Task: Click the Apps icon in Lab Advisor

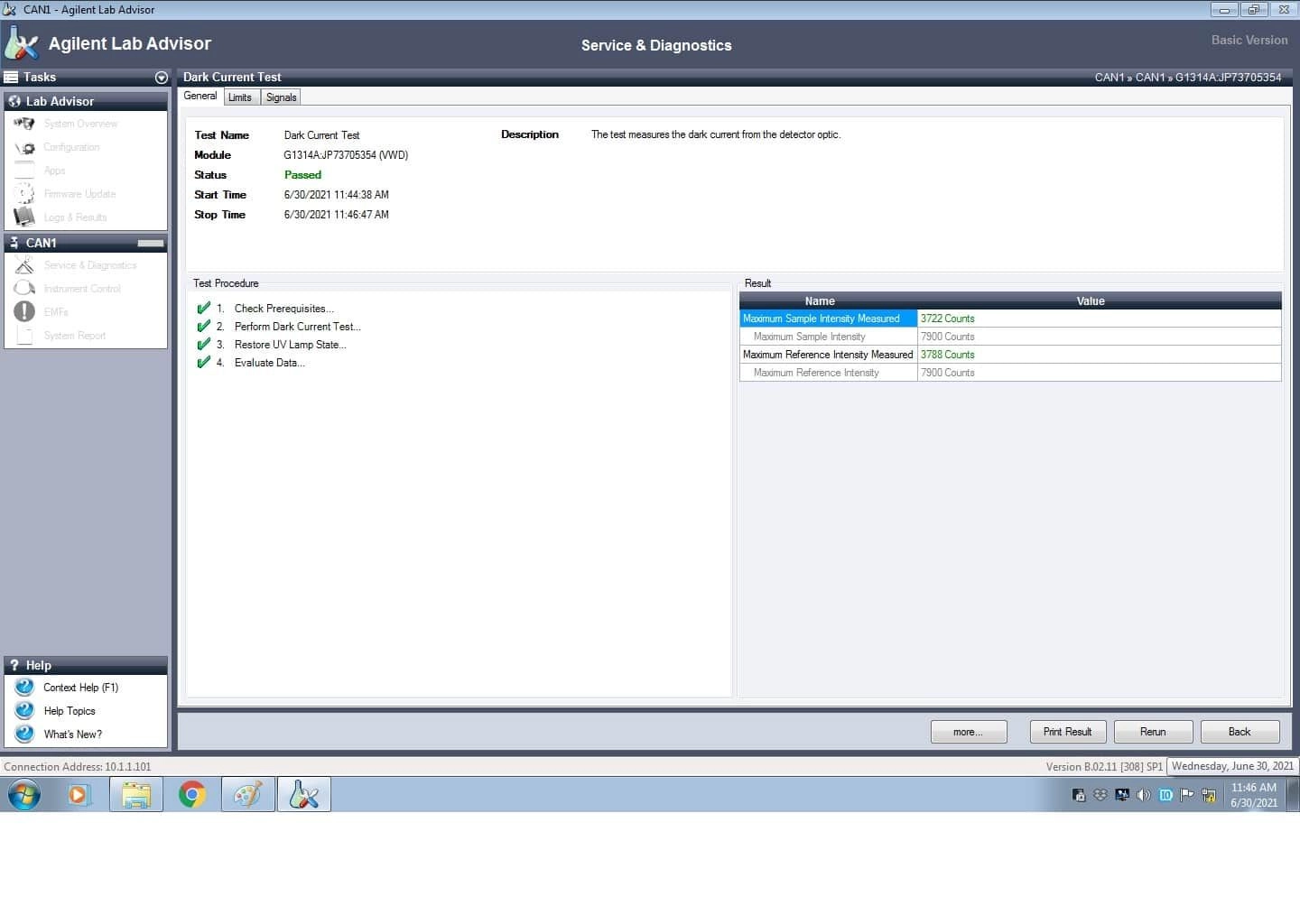Action: pos(24,171)
